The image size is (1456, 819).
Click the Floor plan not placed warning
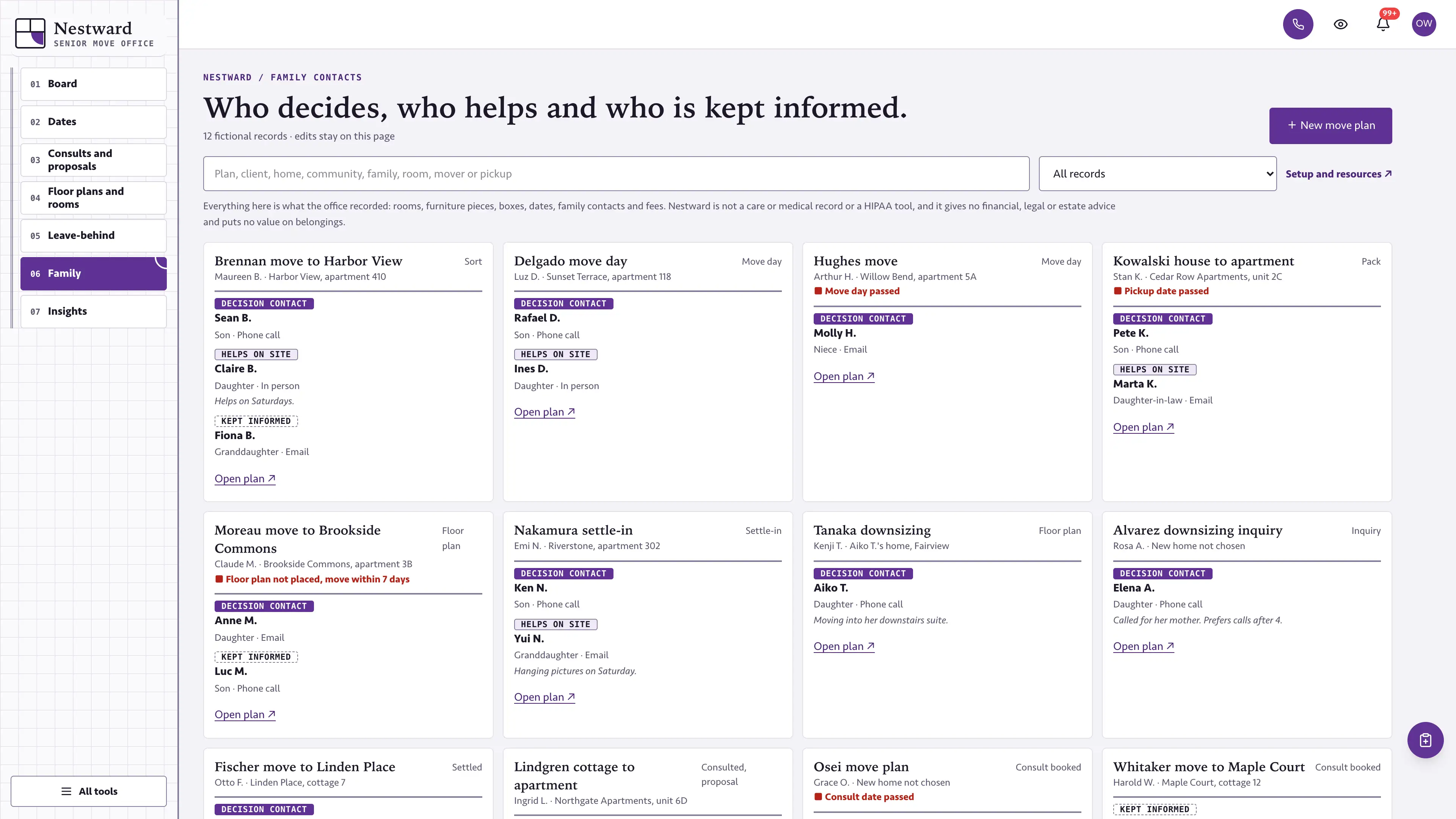(312, 579)
